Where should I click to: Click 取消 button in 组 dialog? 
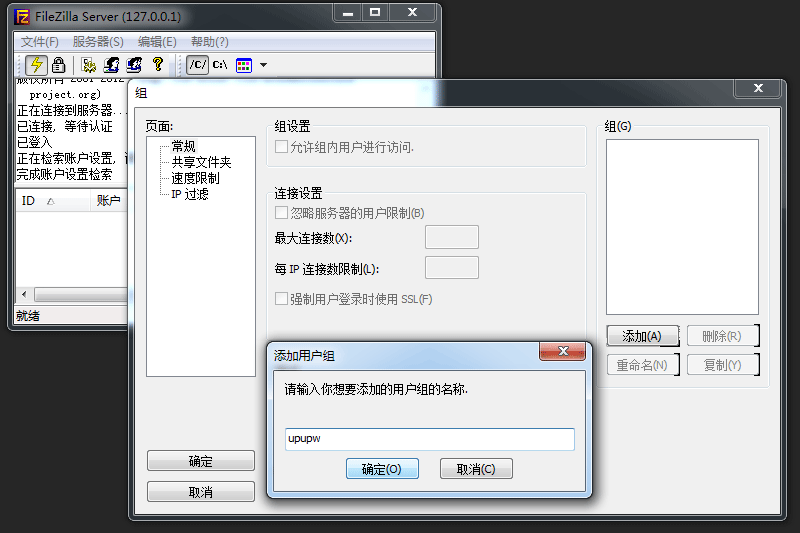(201, 492)
